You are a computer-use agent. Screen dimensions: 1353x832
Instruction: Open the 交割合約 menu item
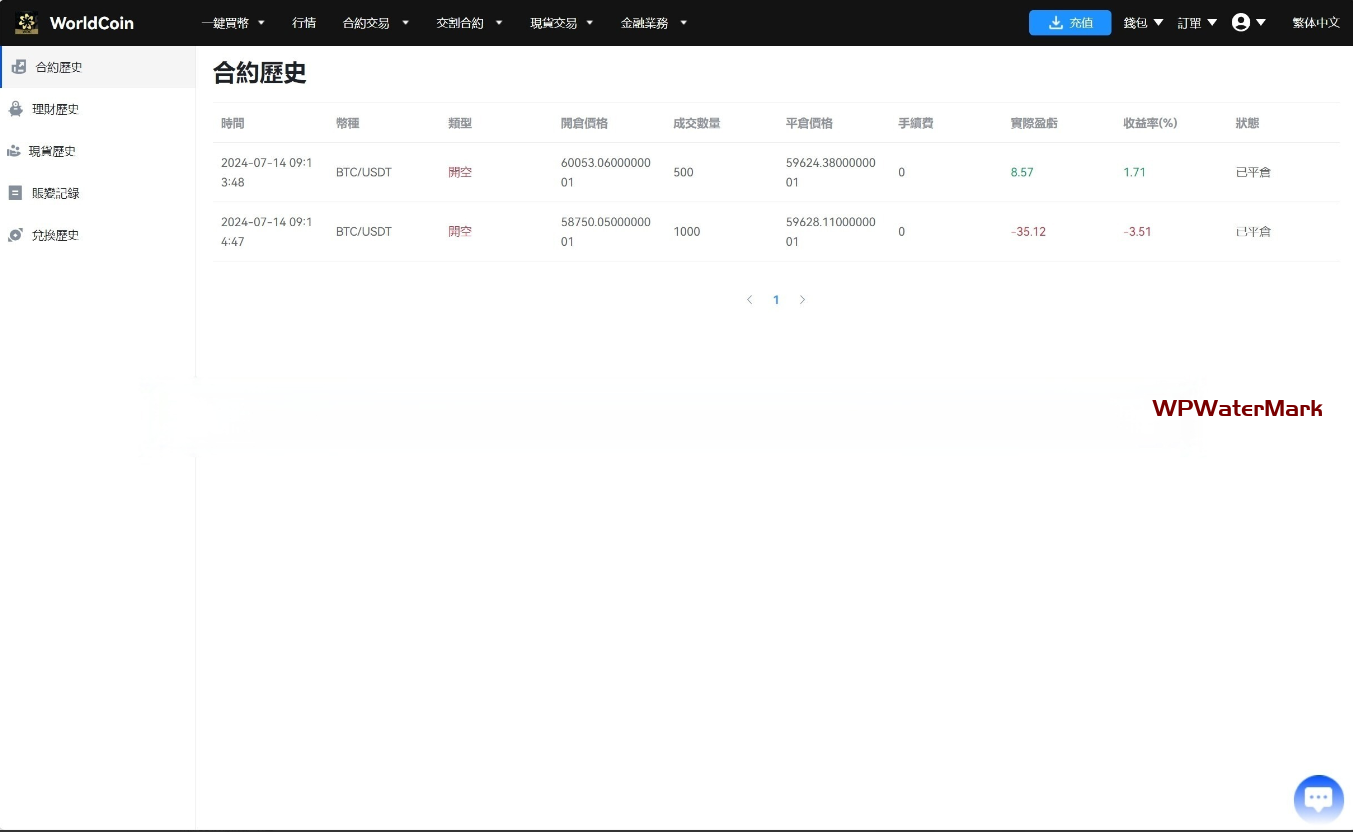pyautogui.click(x=469, y=22)
